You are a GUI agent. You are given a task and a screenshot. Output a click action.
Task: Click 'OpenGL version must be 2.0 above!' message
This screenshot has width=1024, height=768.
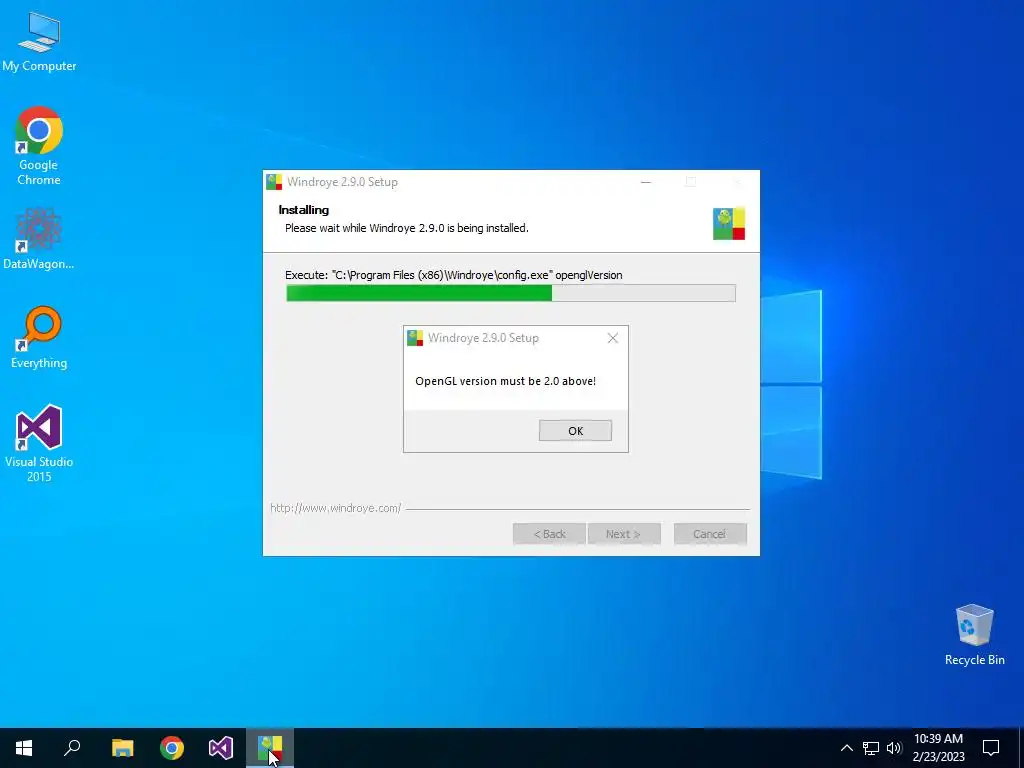505,381
